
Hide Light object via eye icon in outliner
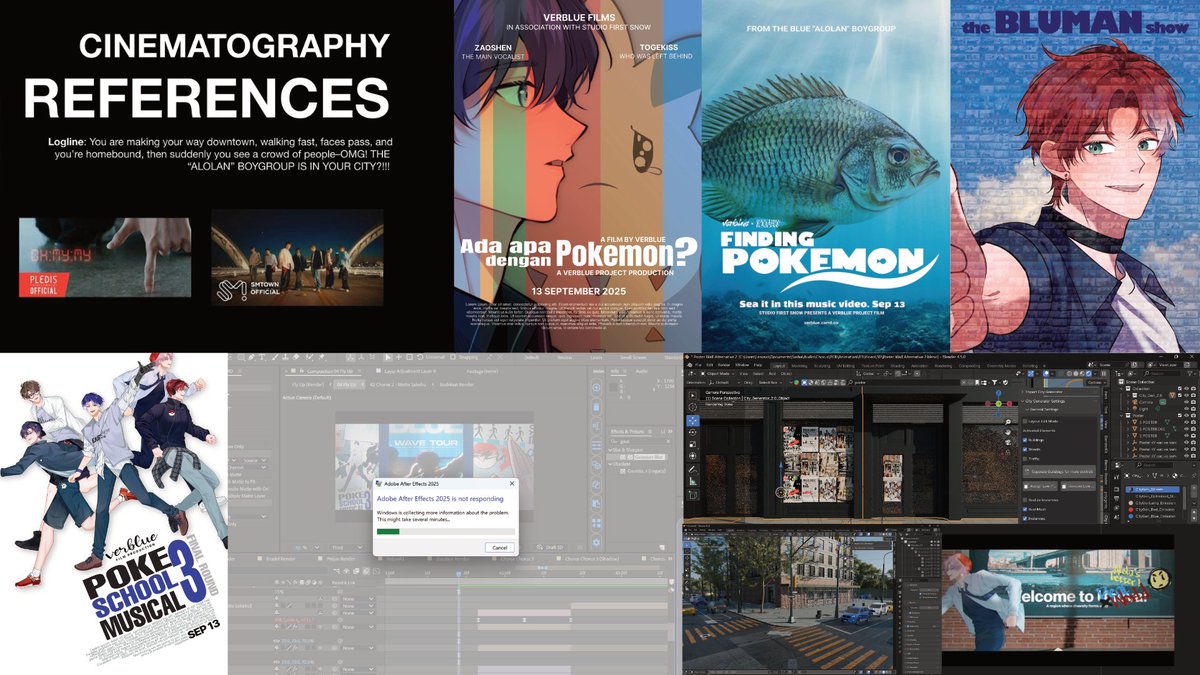point(1186,409)
